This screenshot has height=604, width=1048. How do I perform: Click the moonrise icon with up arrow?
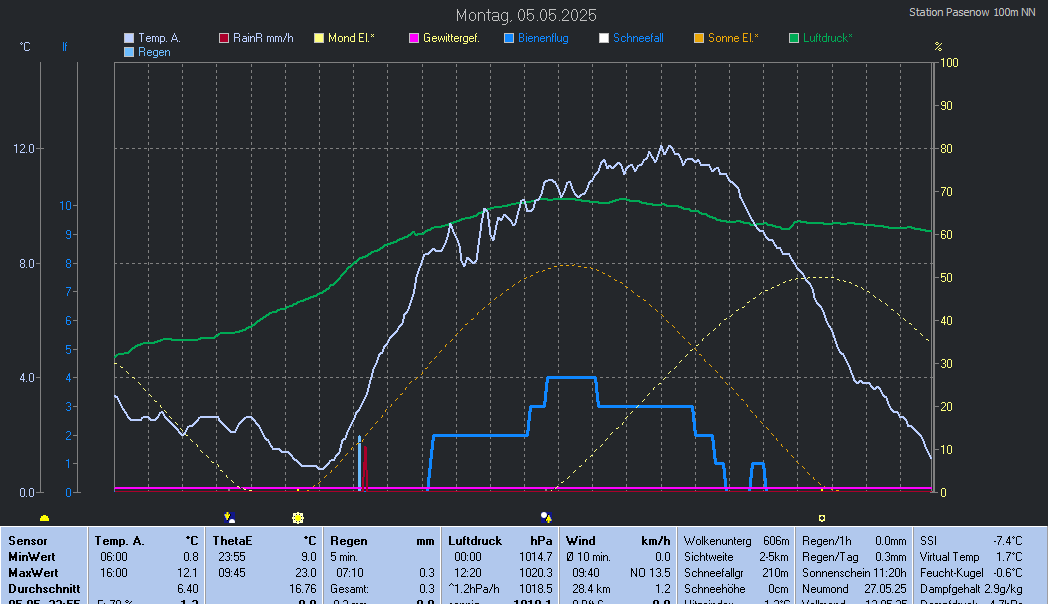(546, 517)
